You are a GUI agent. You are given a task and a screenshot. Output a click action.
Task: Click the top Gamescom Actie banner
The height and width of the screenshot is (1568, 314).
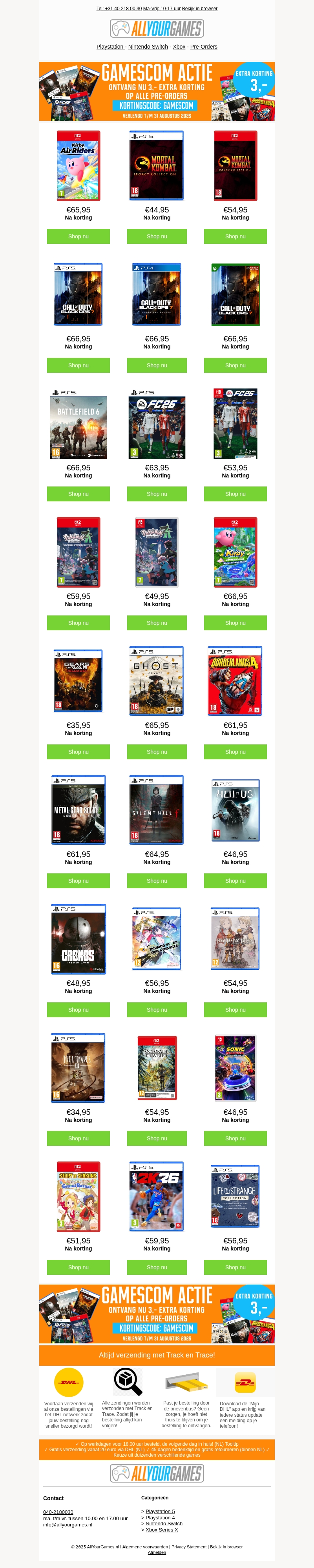coord(157,91)
